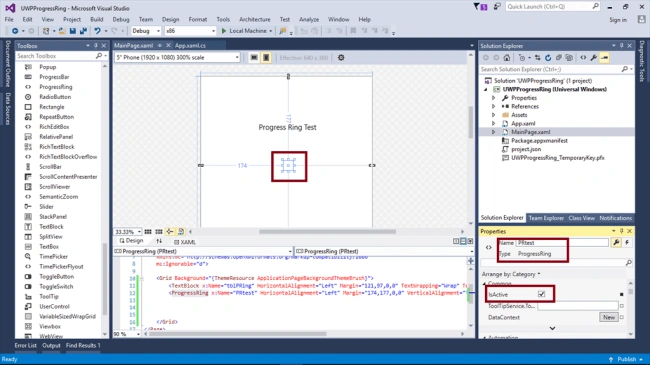Expand the App.xaml node
This screenshot has width=650, height=365.
[493, 124]
